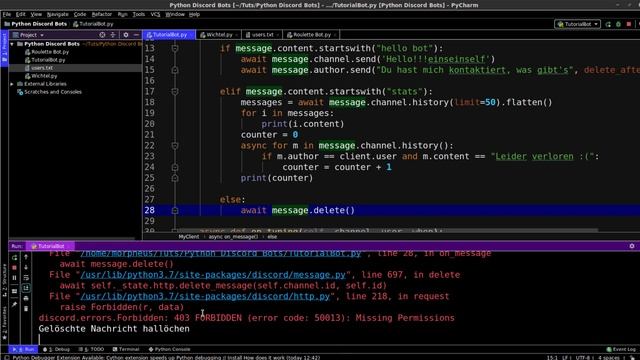Image resolution: width=640 pixels, height=360 pixels.
Task: Open the View menu
Action: [36, 14]
